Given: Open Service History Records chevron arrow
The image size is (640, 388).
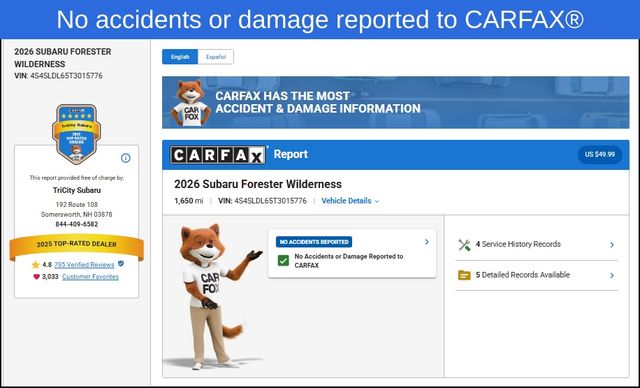Looking at the screenshot, I should [x=612, y=245].
